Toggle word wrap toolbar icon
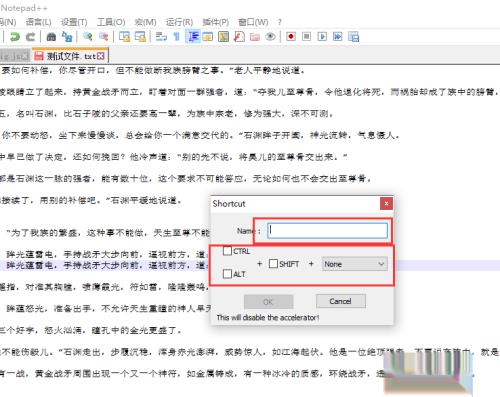The width and height of the screenshot is (500, 397). (161, 36)
